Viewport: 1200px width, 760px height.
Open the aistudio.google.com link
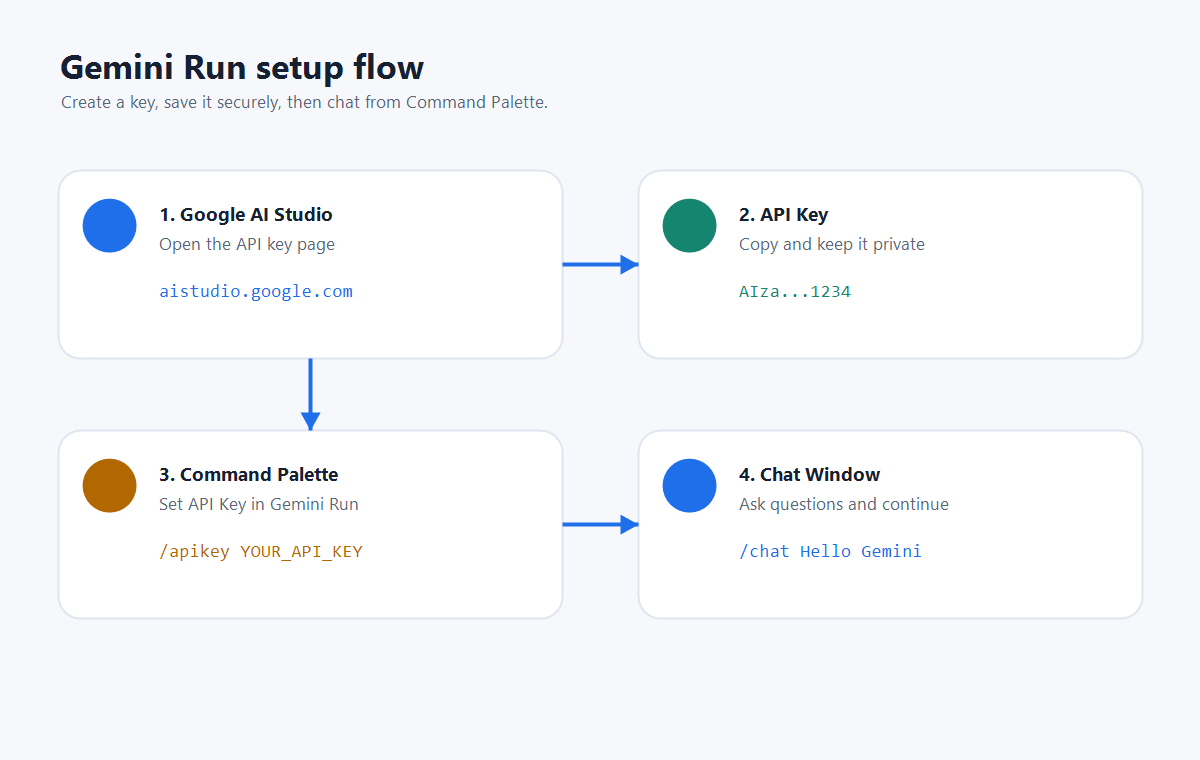(x=256, y=292)
